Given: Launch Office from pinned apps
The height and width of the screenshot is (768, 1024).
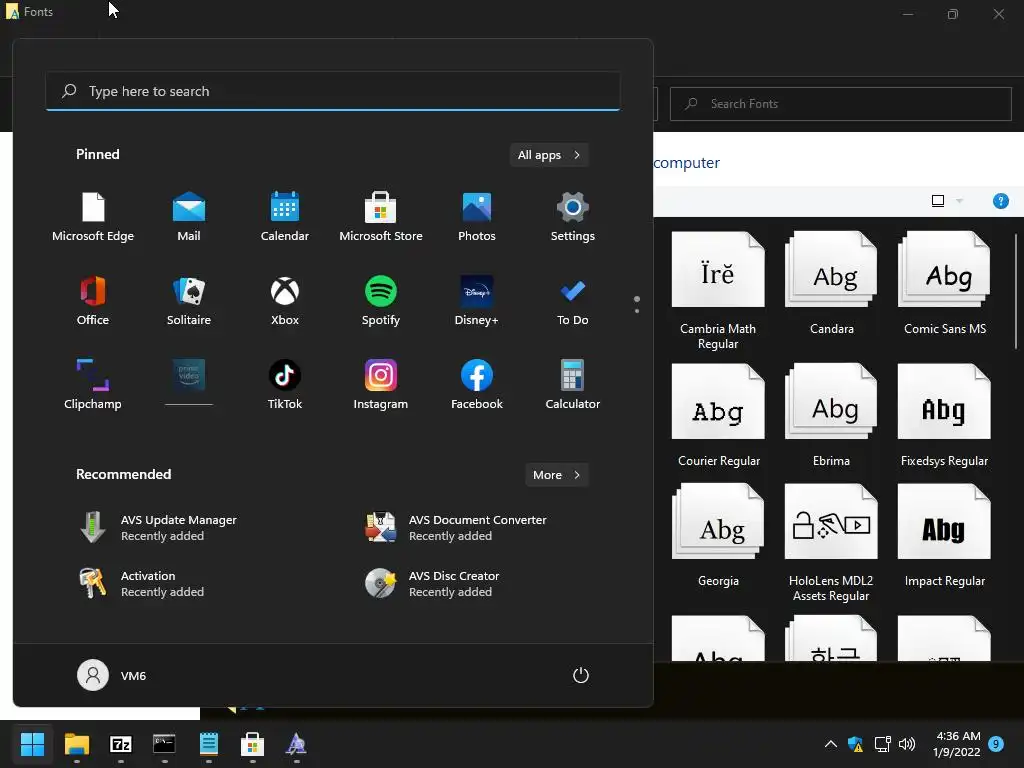Looking at the screenshot, I should tap(93, 300).
